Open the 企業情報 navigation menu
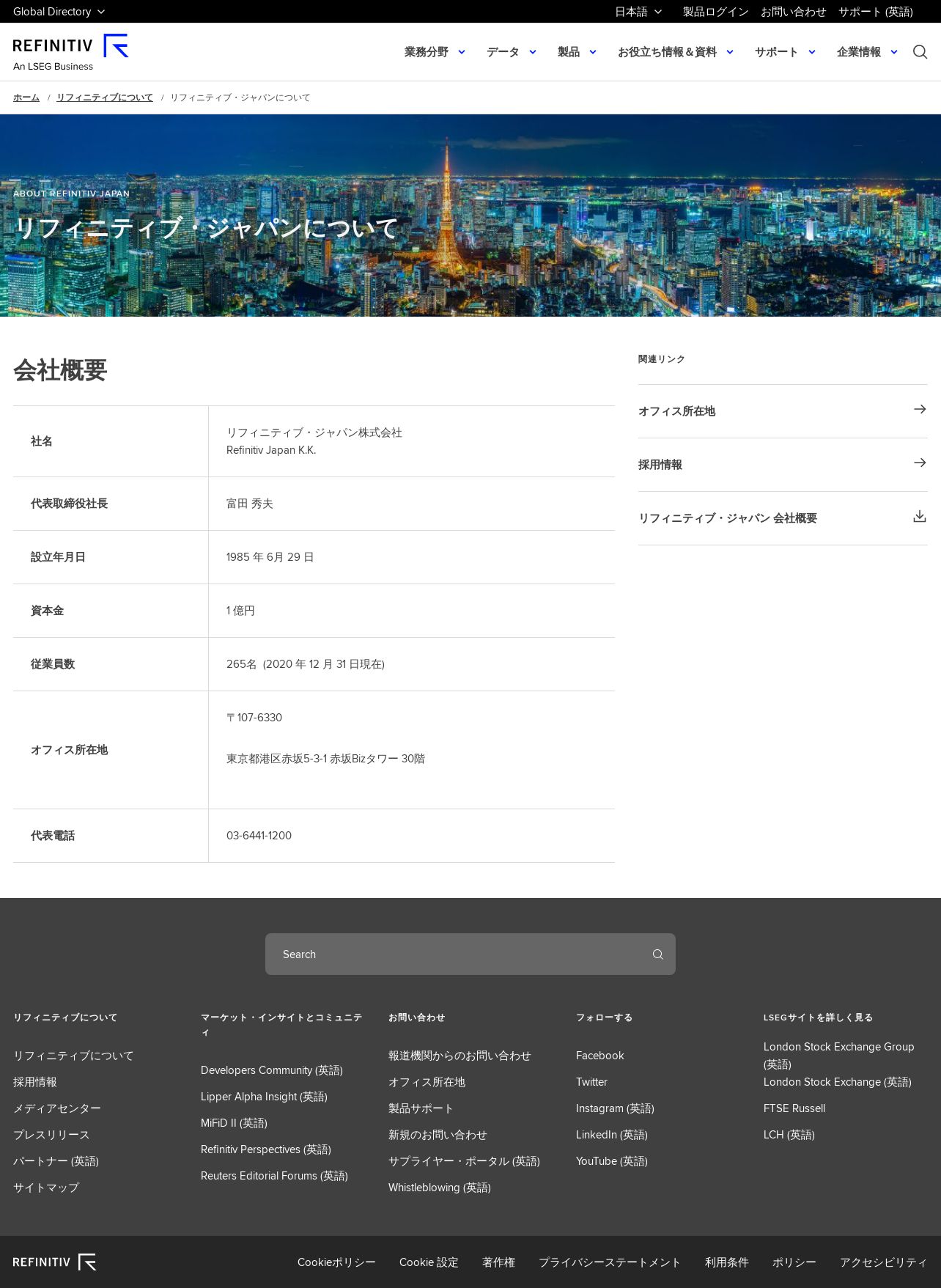 point(859,52)
